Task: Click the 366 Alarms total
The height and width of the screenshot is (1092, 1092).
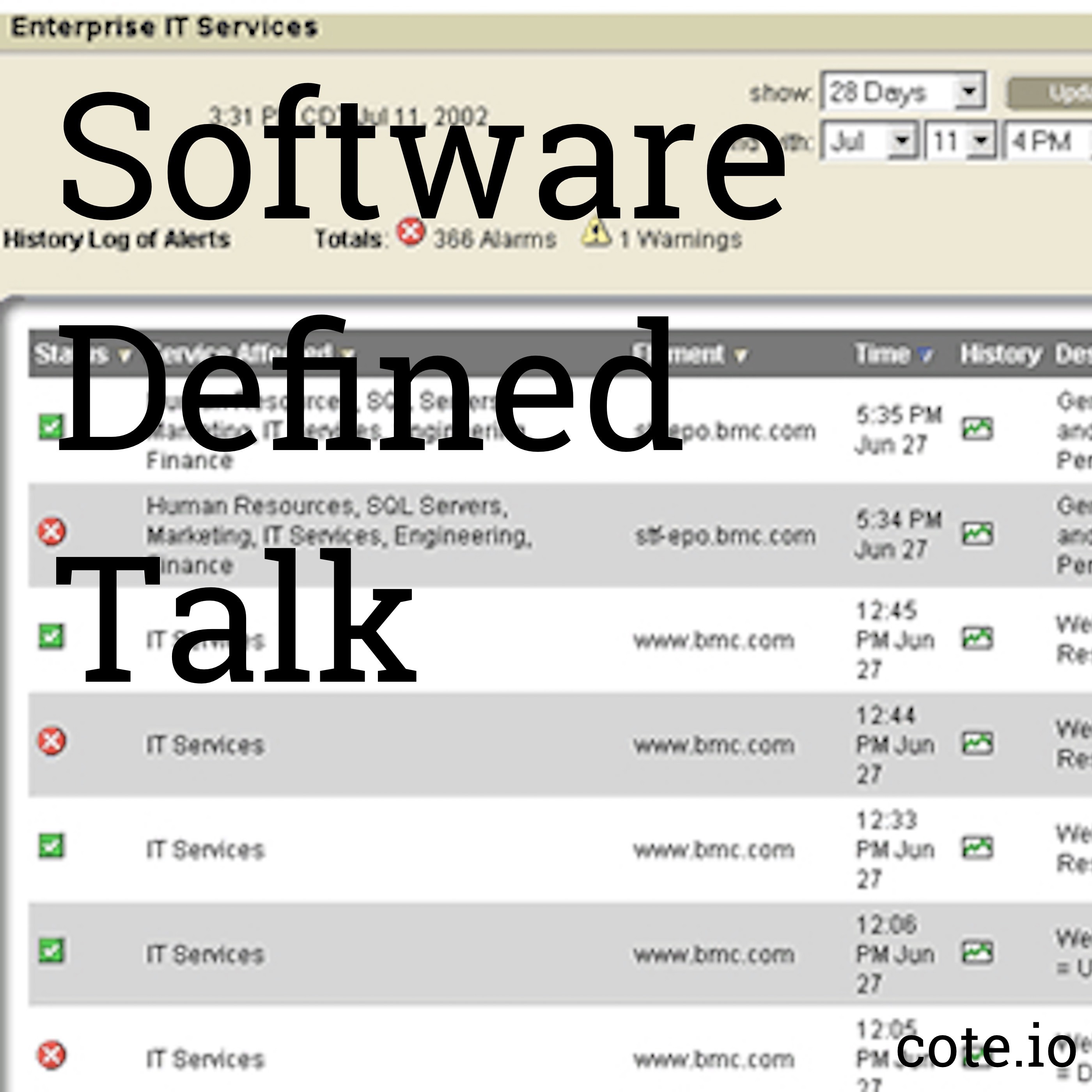Action: click(x=495, y=239)
